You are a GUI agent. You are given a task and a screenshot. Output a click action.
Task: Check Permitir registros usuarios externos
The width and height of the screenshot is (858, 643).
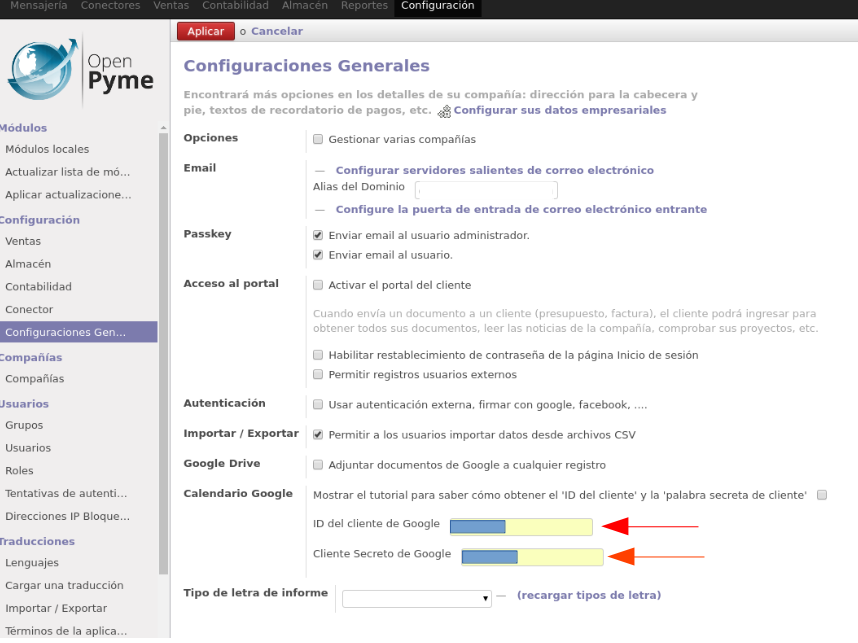point(318,374)
